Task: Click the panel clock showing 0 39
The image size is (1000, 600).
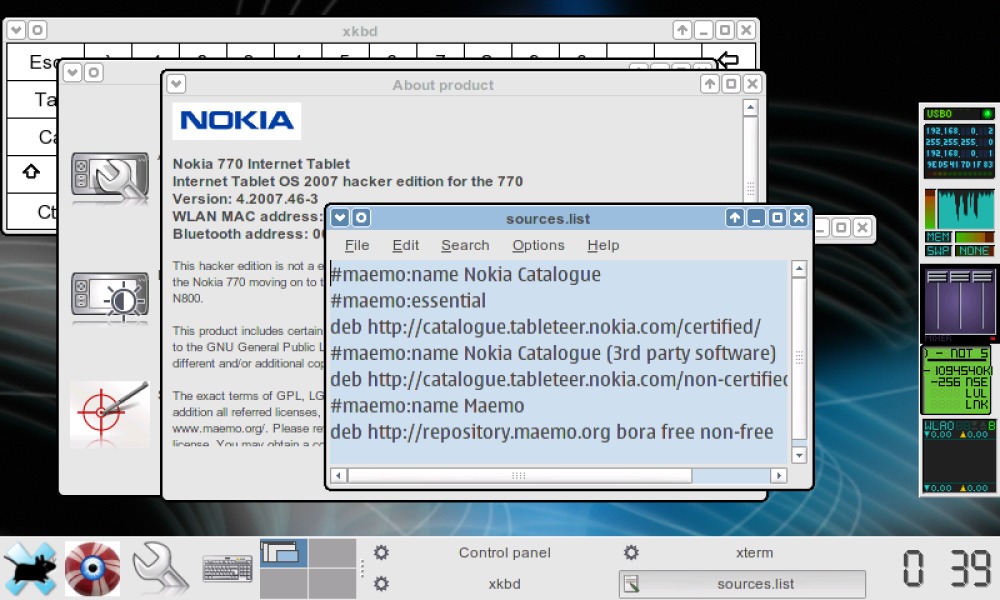Action: tap(946, 568)
